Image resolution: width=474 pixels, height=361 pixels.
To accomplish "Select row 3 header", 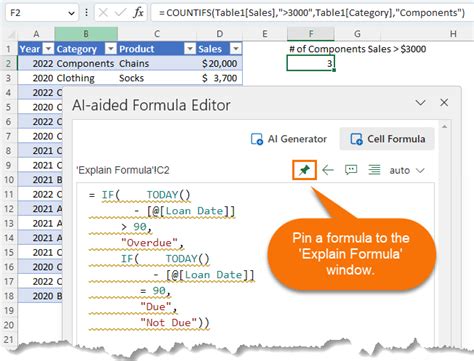I will tap(9, 78).
